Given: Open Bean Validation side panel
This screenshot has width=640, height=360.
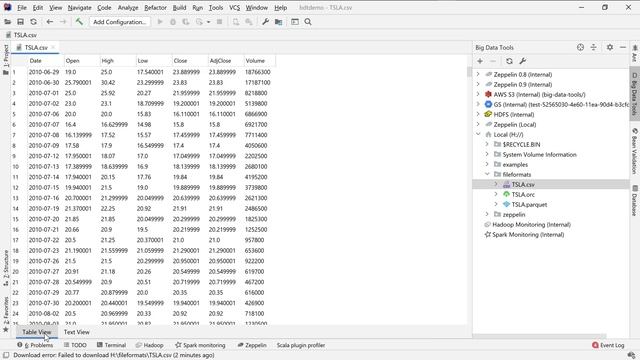Looking at the screenshot, I should coord(635,151).
